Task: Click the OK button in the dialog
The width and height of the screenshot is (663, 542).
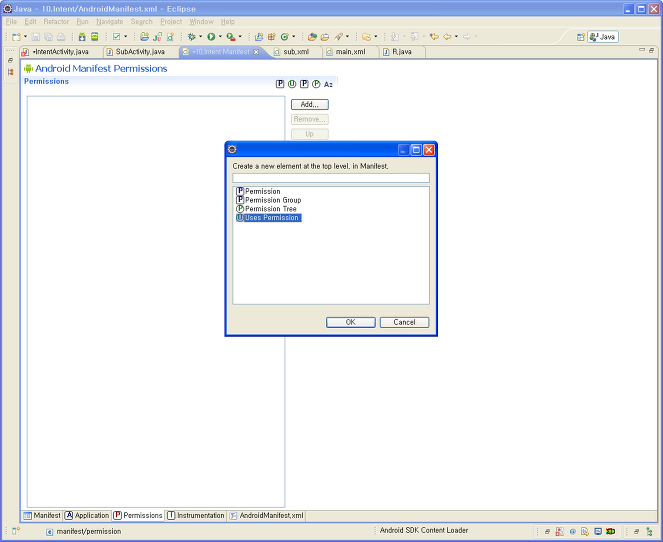Action: (351, 322)
